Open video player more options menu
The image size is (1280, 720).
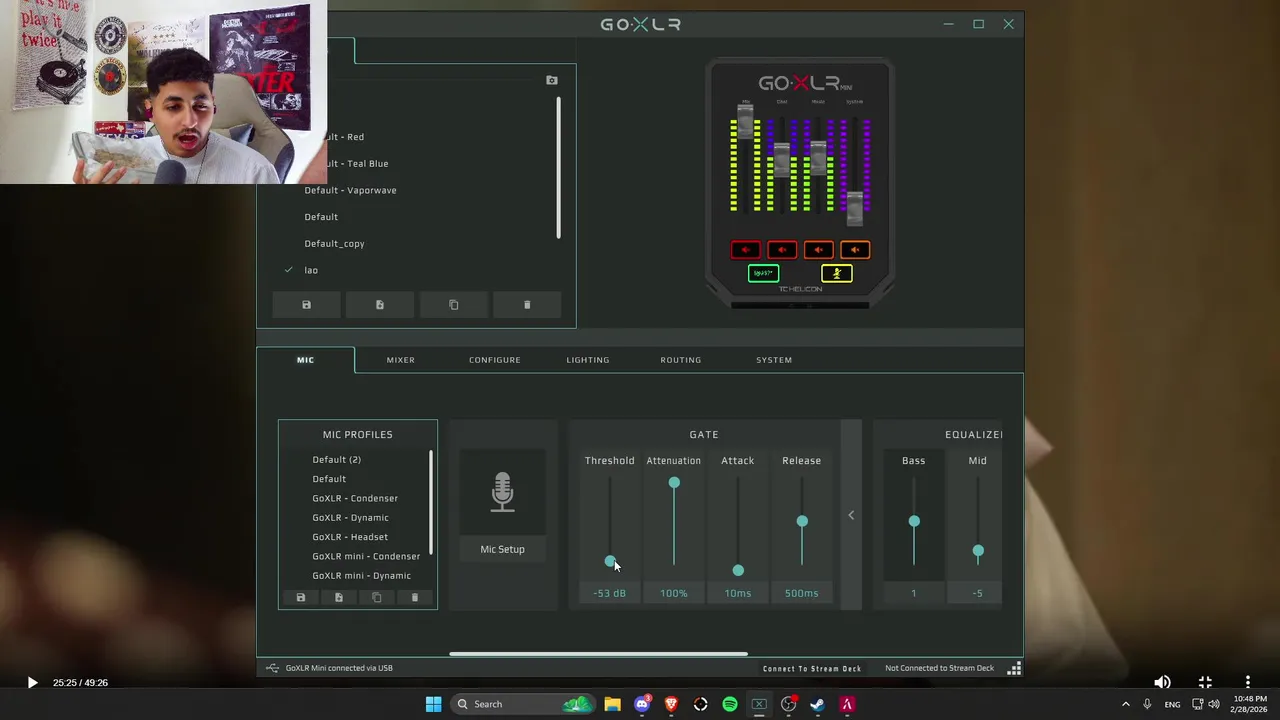[x=1247, y=683]
